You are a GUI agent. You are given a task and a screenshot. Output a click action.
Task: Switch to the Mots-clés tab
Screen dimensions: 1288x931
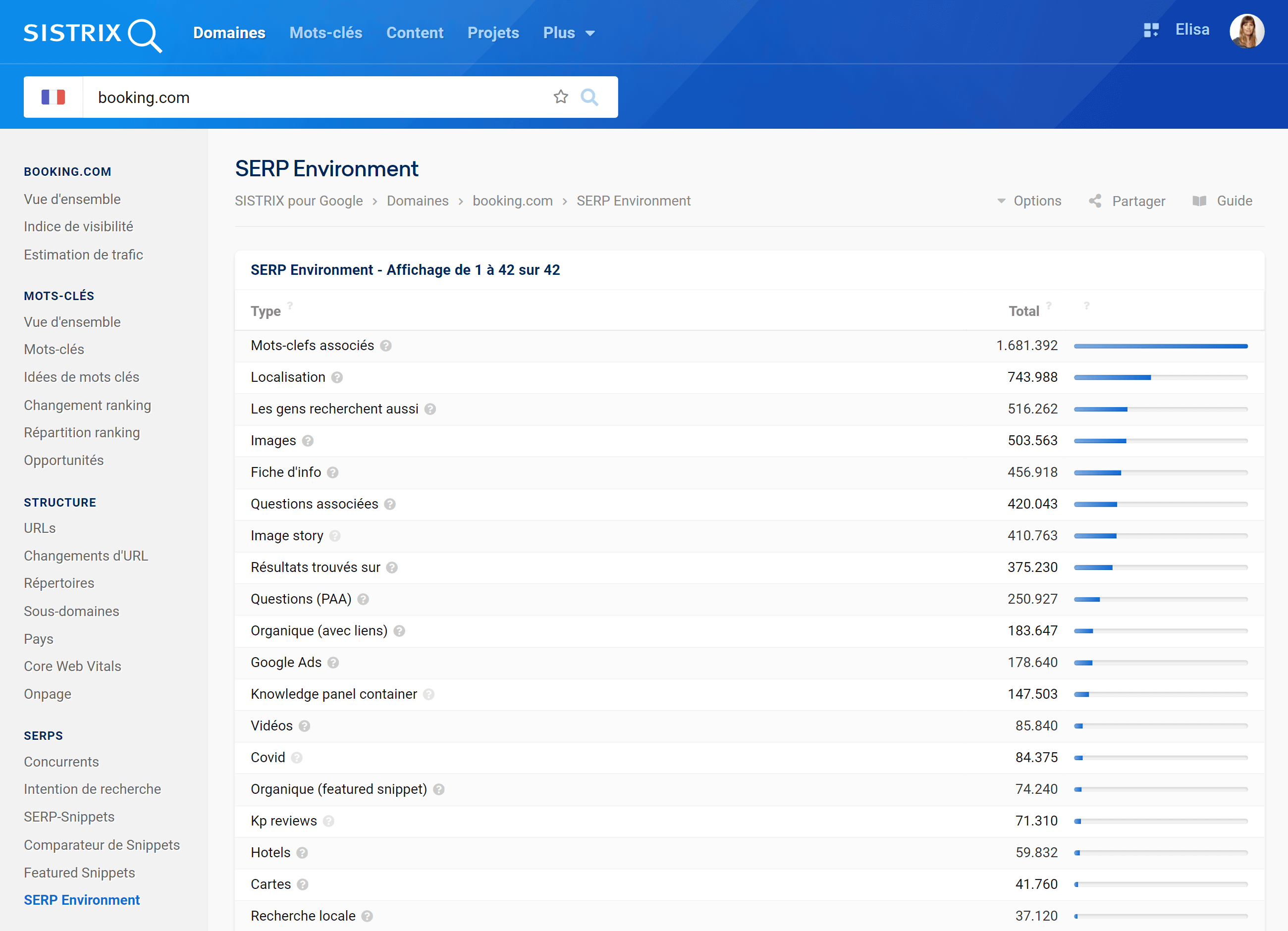tap(326, 33)
